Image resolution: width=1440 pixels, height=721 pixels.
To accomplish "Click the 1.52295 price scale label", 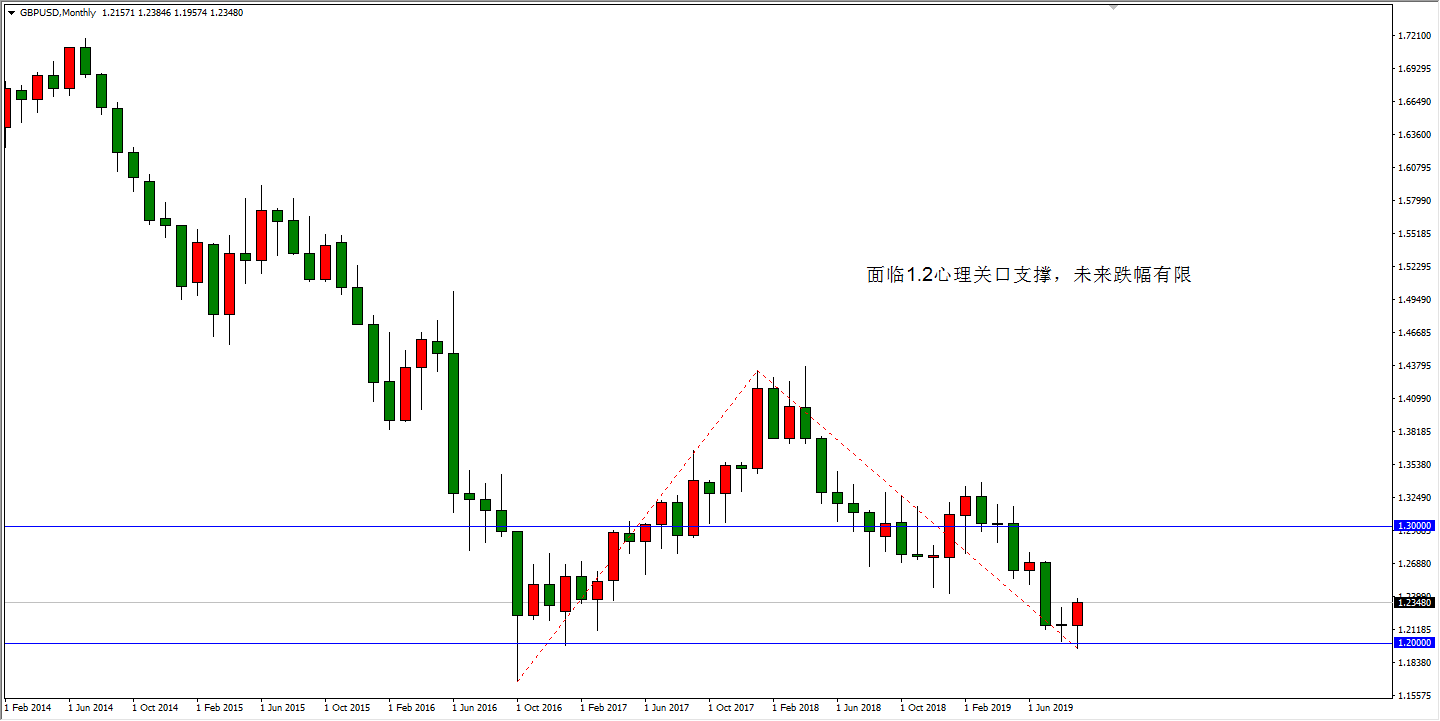I will coord(1415,267).
